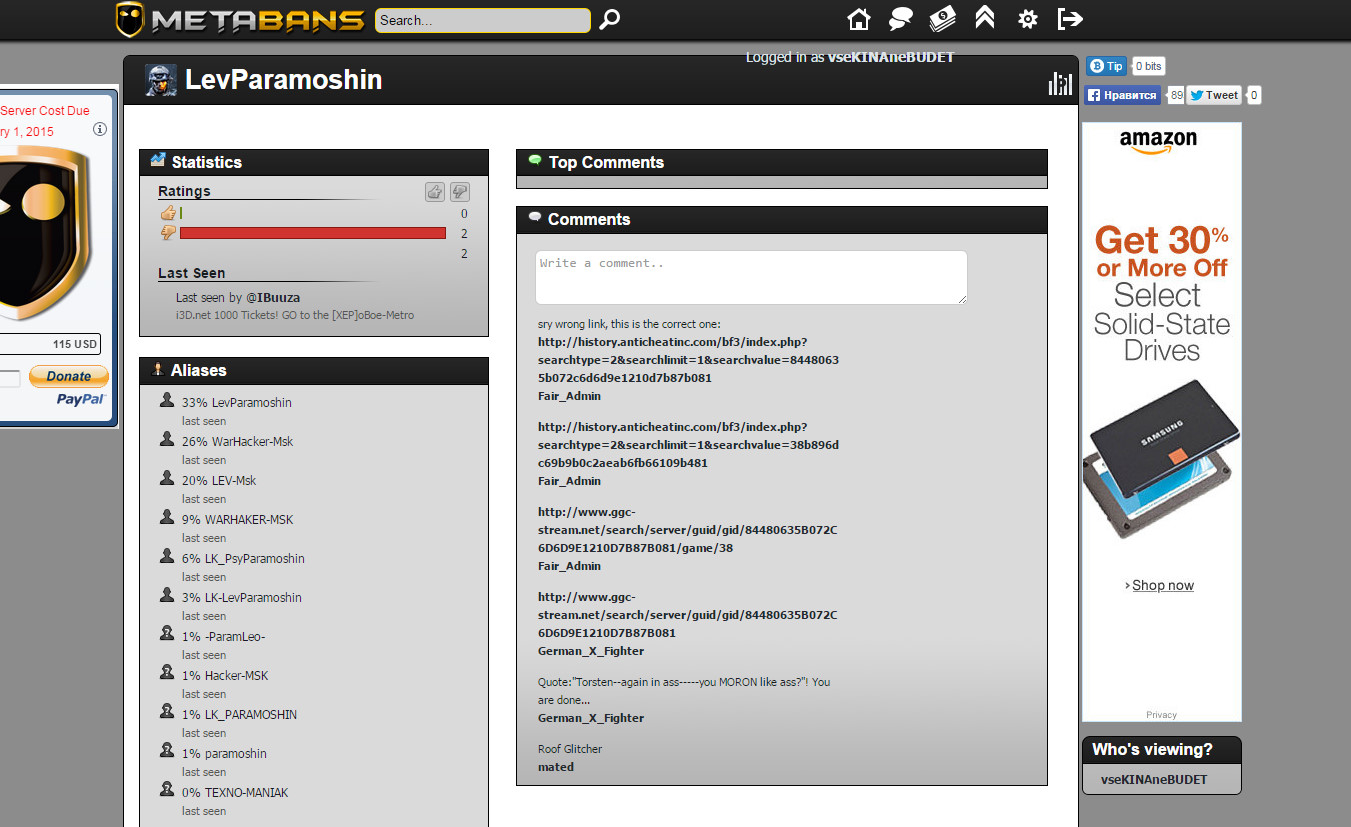The width and height of the screenshot is (1351, 827).
Task: Click the logout arrow icon
Action: pyautogui.click(x=1070, y=19)
